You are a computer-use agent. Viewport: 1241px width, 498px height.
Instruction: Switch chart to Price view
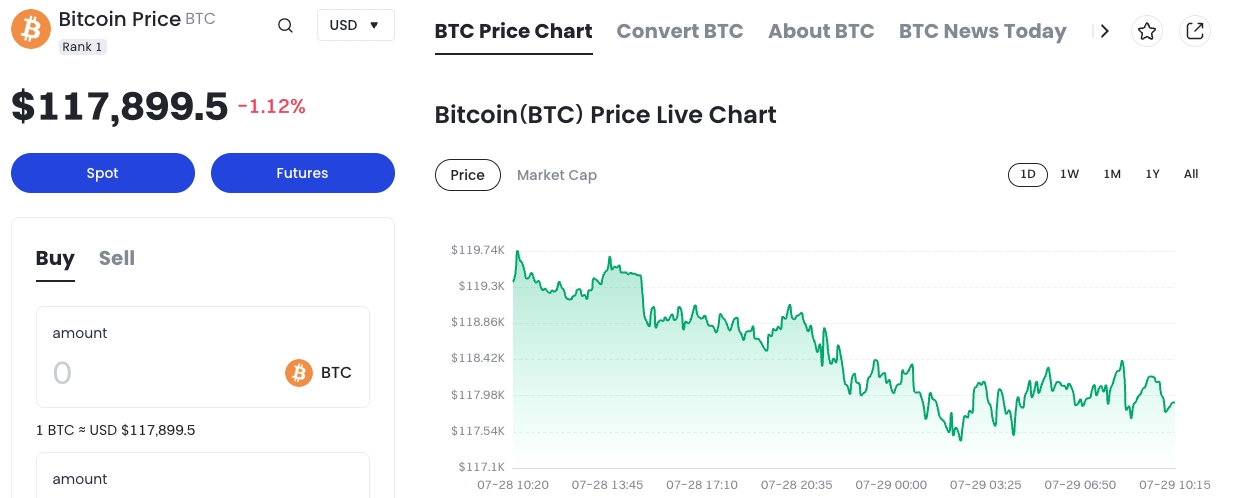coord(467,175)
